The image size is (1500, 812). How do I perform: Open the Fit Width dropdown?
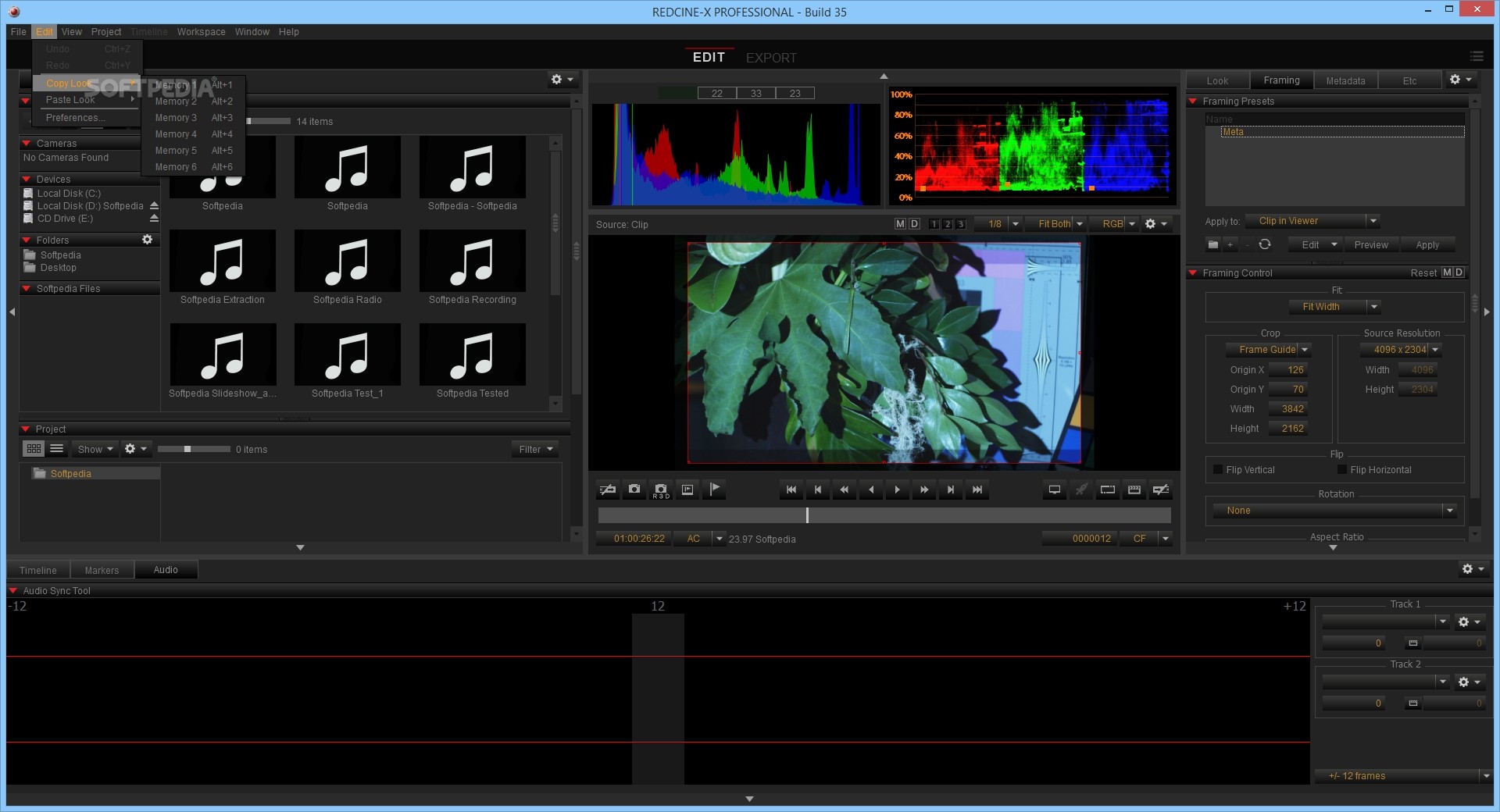tap(1334, 307)
